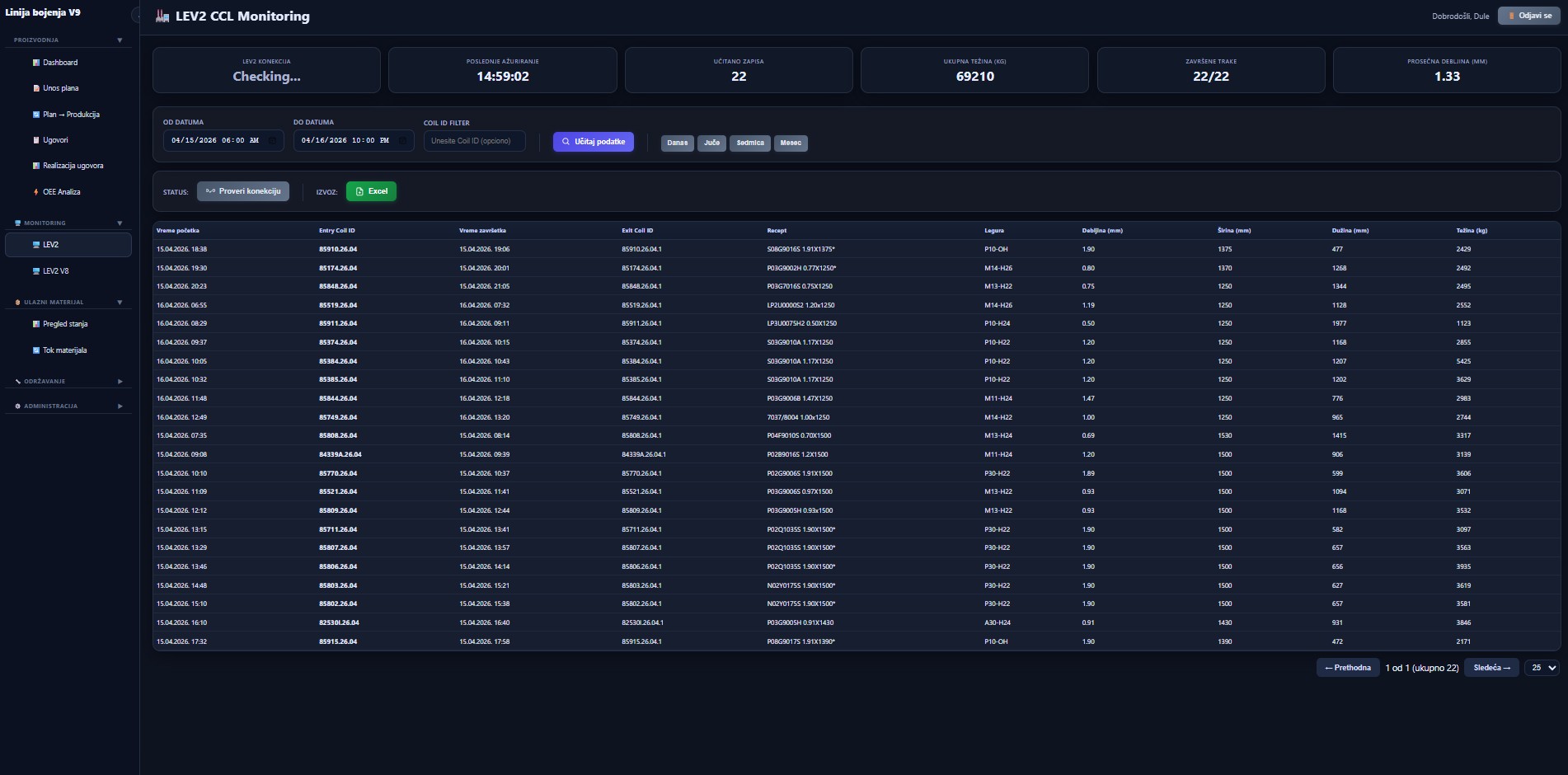Click the Unos plana document icon
This screenshot has height=775, width=1568.
[x=35, y=88]
